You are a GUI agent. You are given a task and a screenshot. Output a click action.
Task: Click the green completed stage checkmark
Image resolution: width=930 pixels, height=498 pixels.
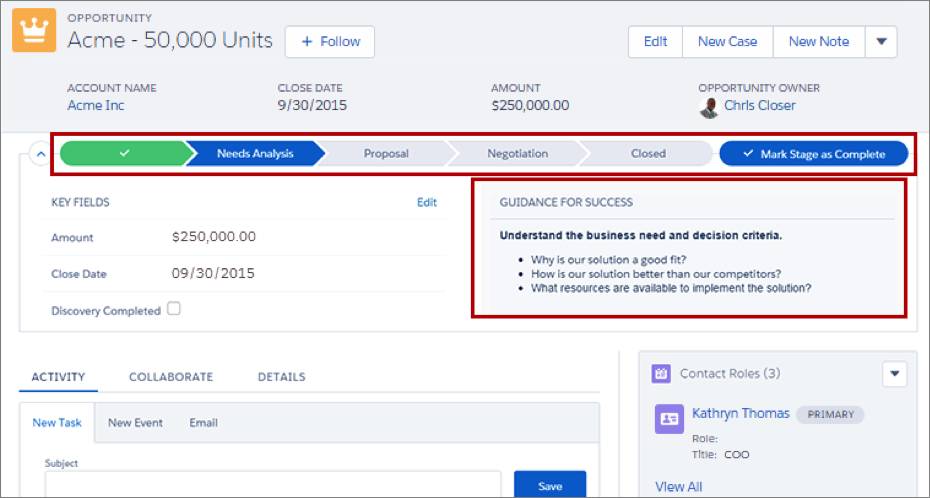coord(124,154)
